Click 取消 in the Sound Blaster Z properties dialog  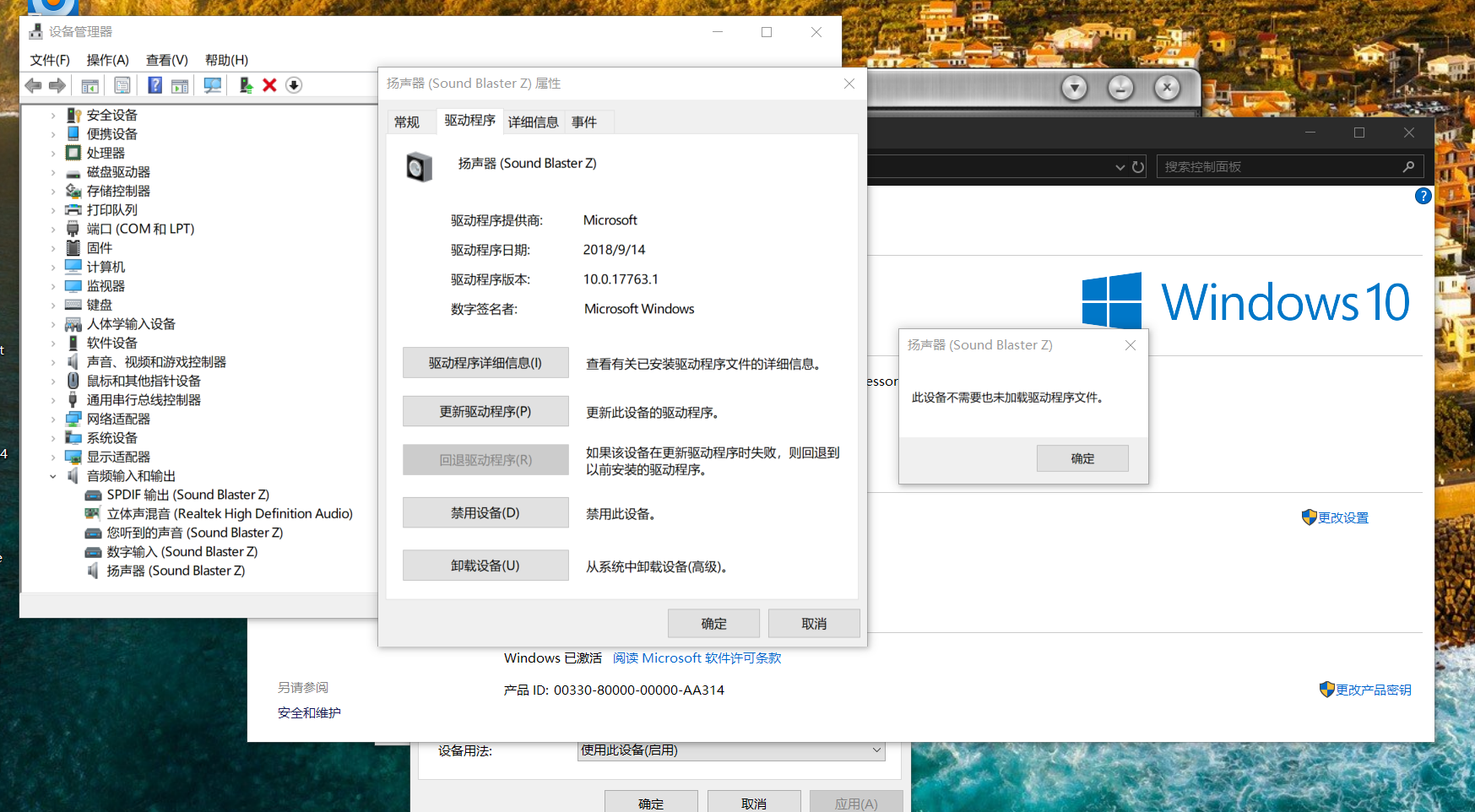pyautogui.click(x=814, y=624)
